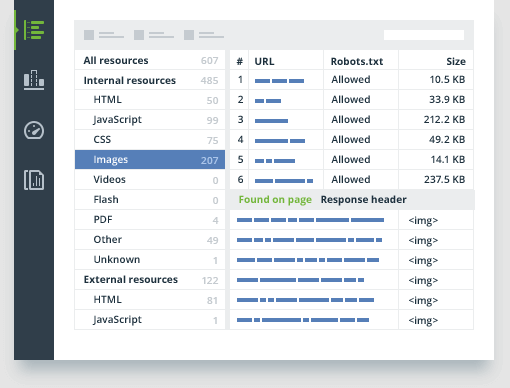The width and height of the screenshot is (510, 388).
Task: Tick the first gray checkbox in top toolbar
Action: click(x=89, y=35)
